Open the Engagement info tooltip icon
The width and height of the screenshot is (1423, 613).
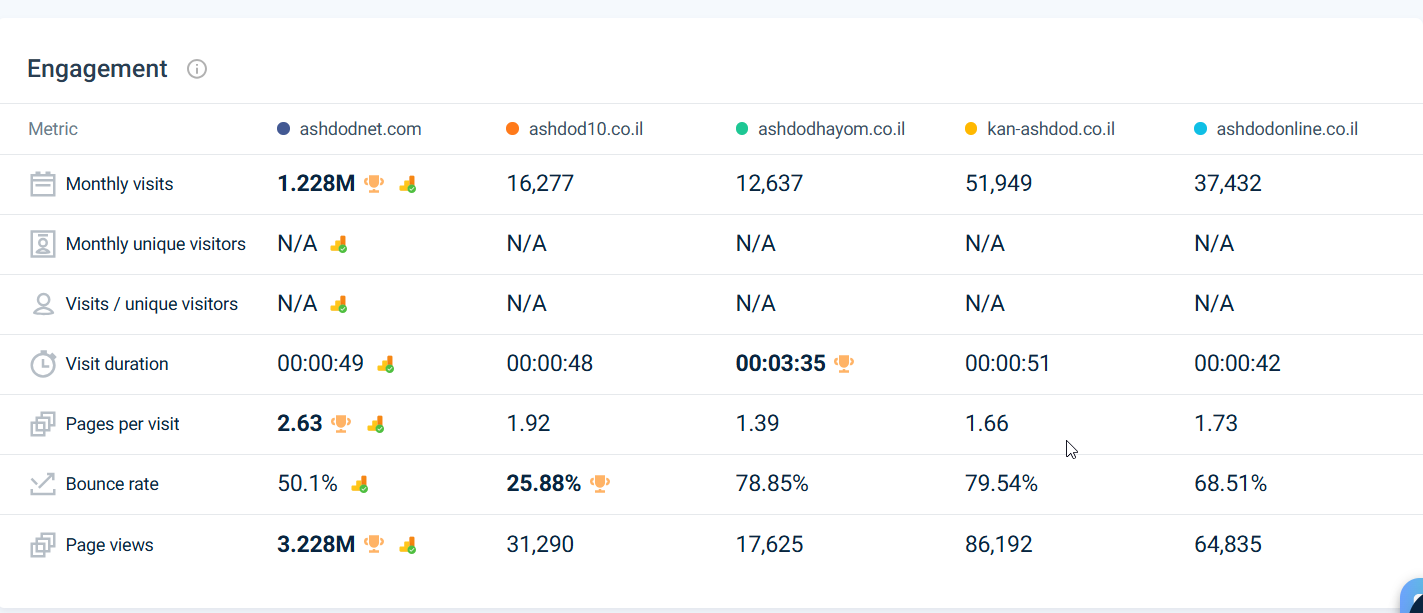point(197,69)
